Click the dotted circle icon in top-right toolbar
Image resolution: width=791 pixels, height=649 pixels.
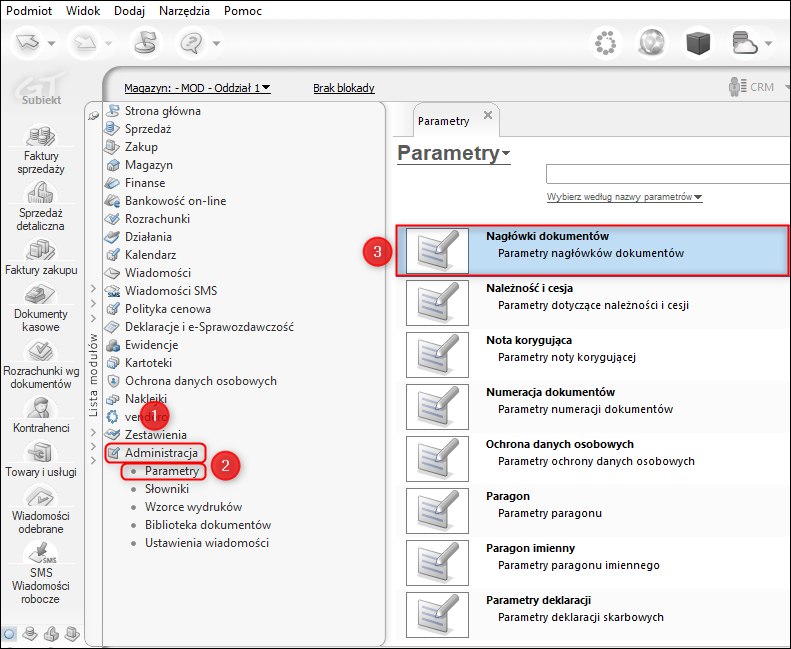pyautogui.click(x=606, y=43)
